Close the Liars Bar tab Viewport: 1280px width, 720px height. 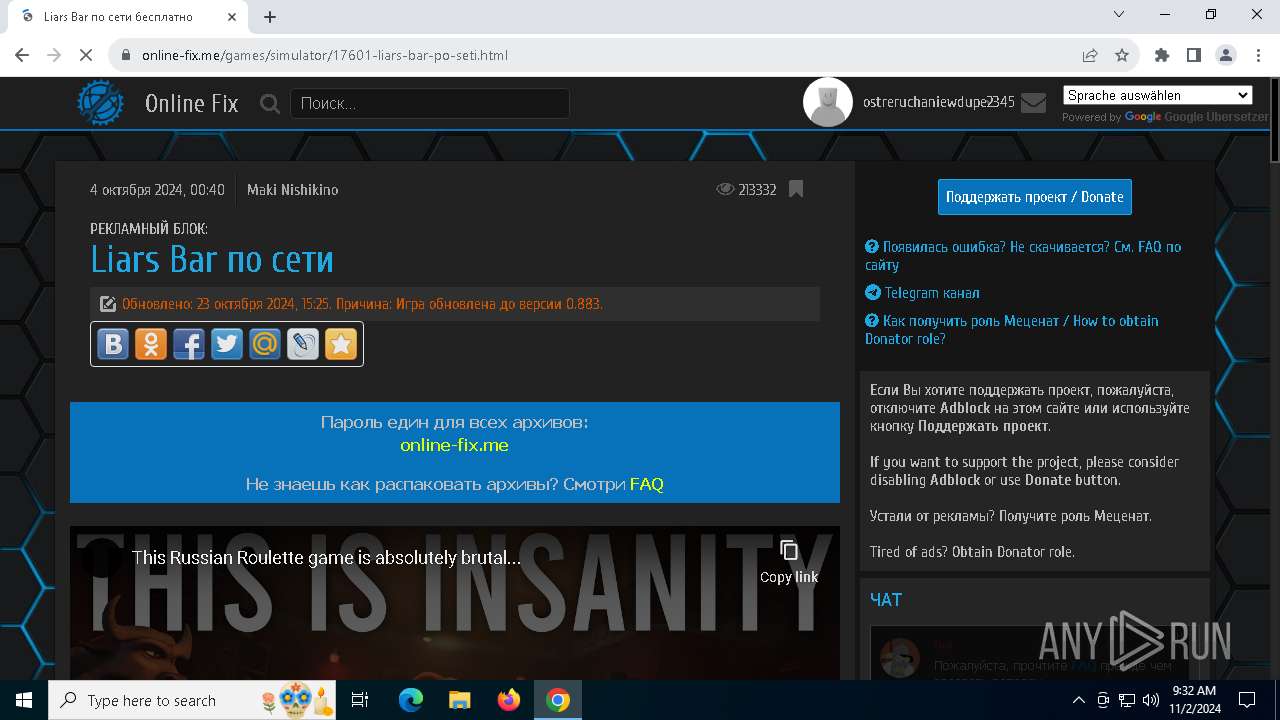coord(231,16)
